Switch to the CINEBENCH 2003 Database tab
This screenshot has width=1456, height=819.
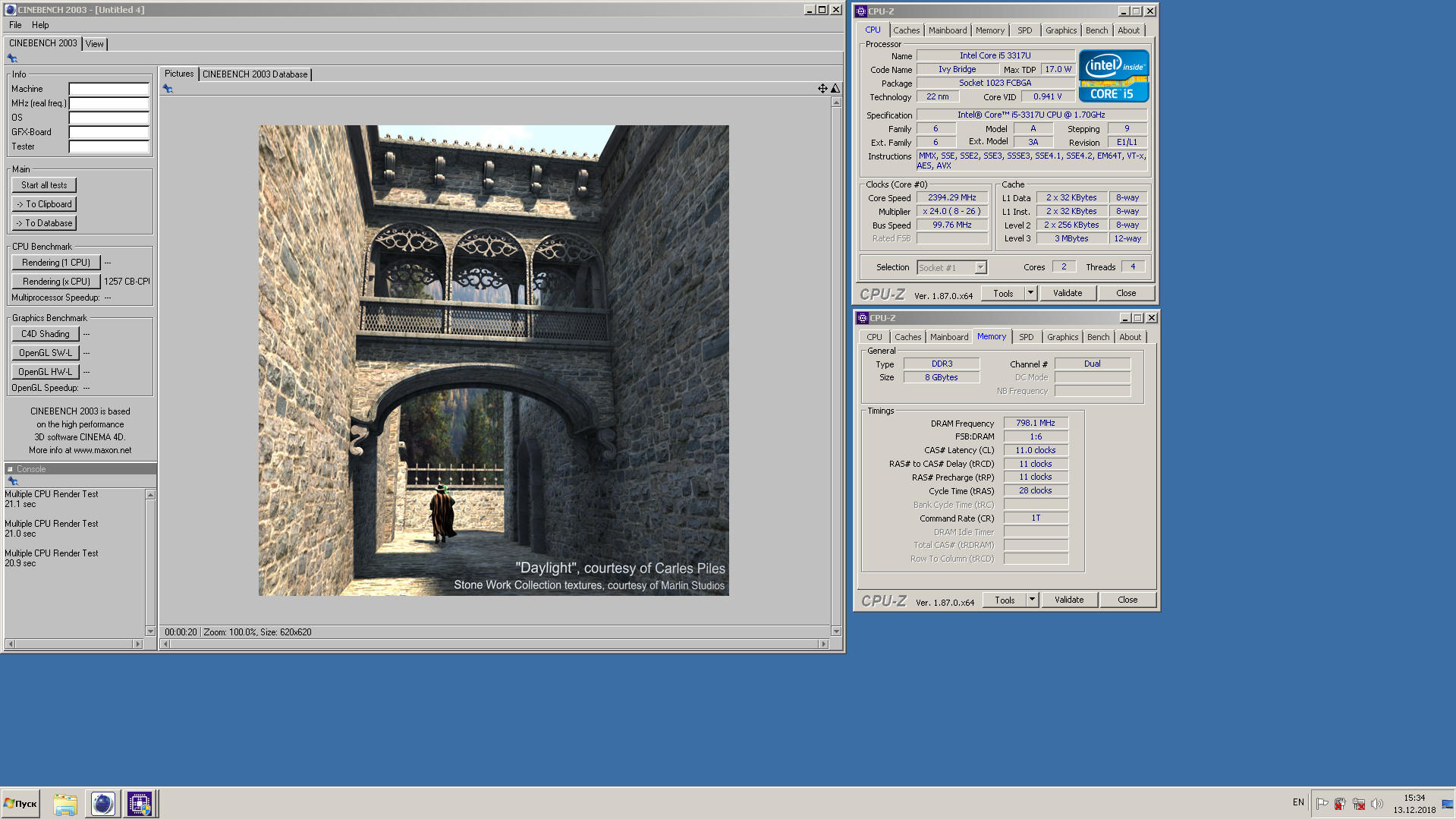click(x=255, y=74)
